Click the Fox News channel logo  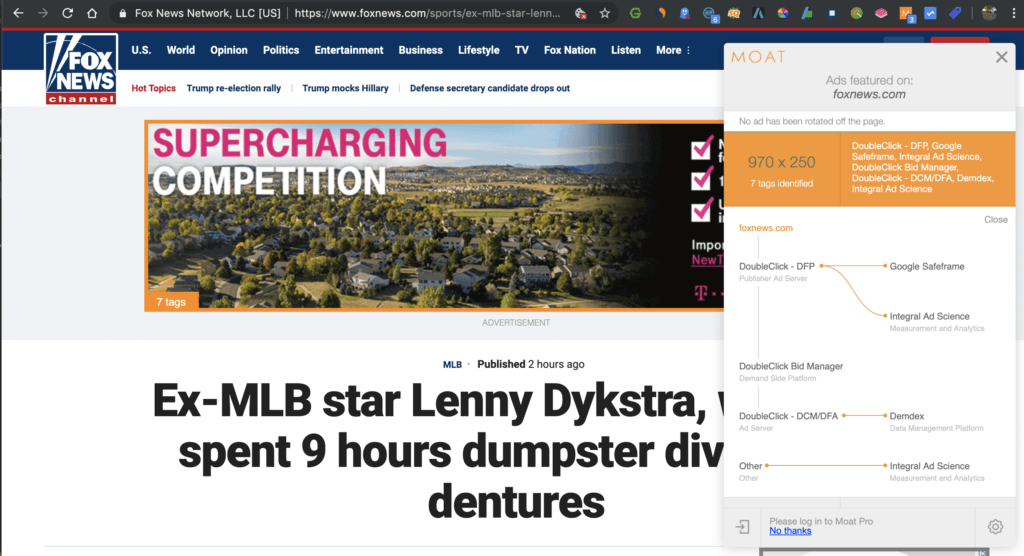[x=81, y=69]
